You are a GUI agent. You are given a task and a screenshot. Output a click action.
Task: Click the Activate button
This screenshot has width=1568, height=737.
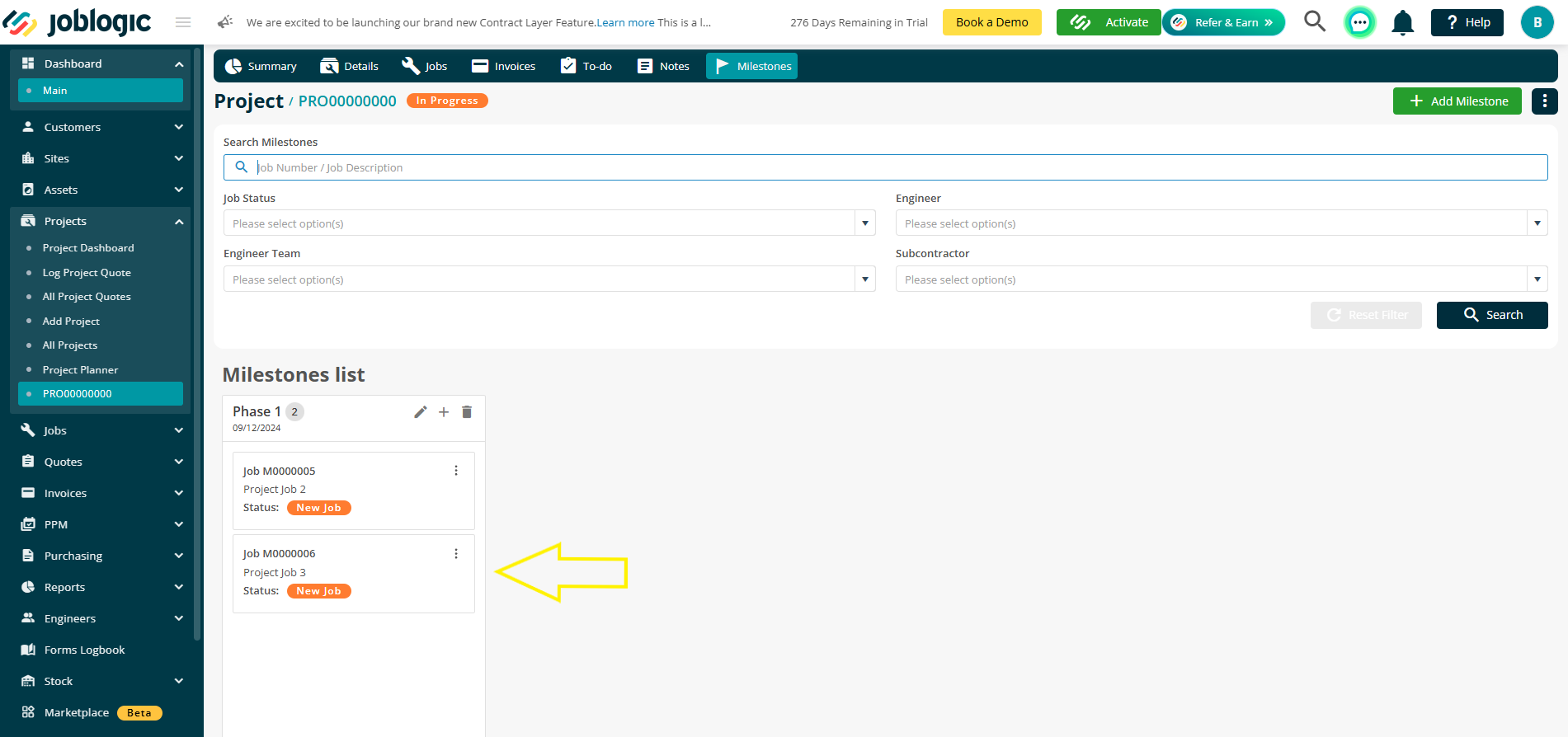point(1109,22)
